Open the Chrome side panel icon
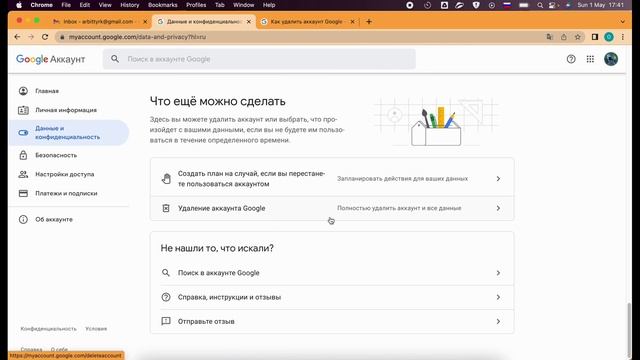The height and width of the screenshot is (360, 640). click(x=595, y=37)
